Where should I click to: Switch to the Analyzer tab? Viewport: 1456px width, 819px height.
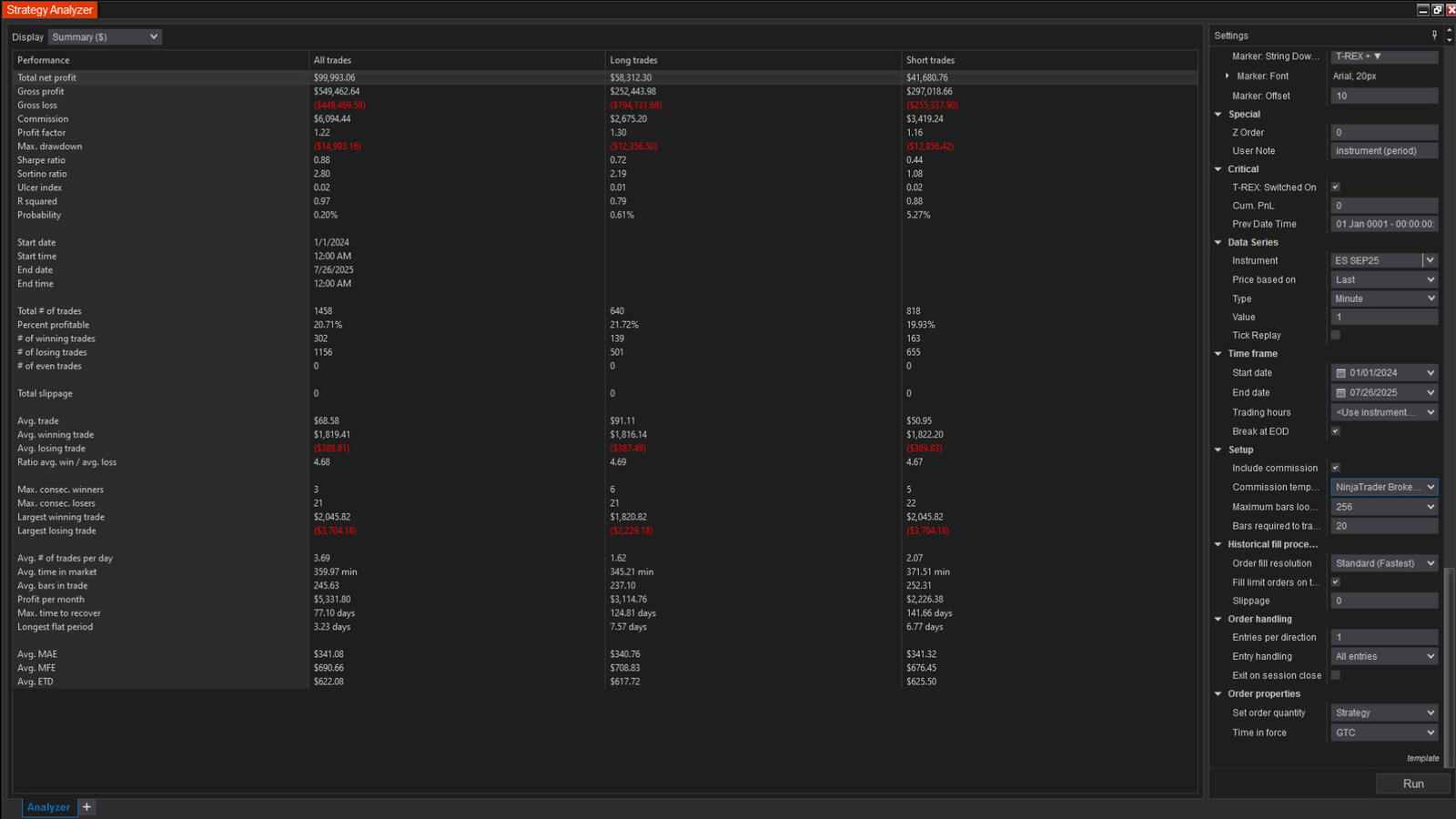click(48, 807)
